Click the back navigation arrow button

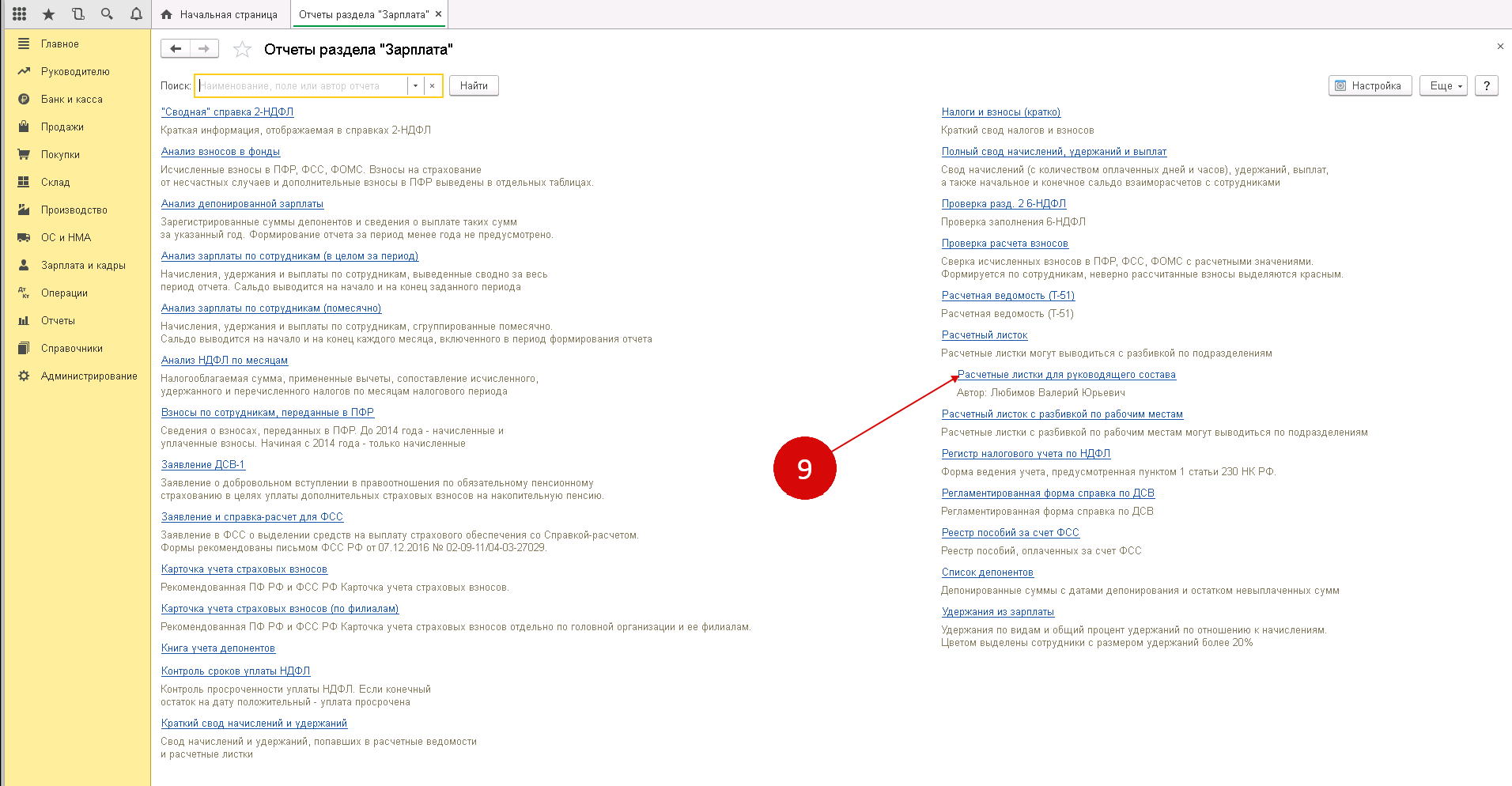[x=176, y=49]
